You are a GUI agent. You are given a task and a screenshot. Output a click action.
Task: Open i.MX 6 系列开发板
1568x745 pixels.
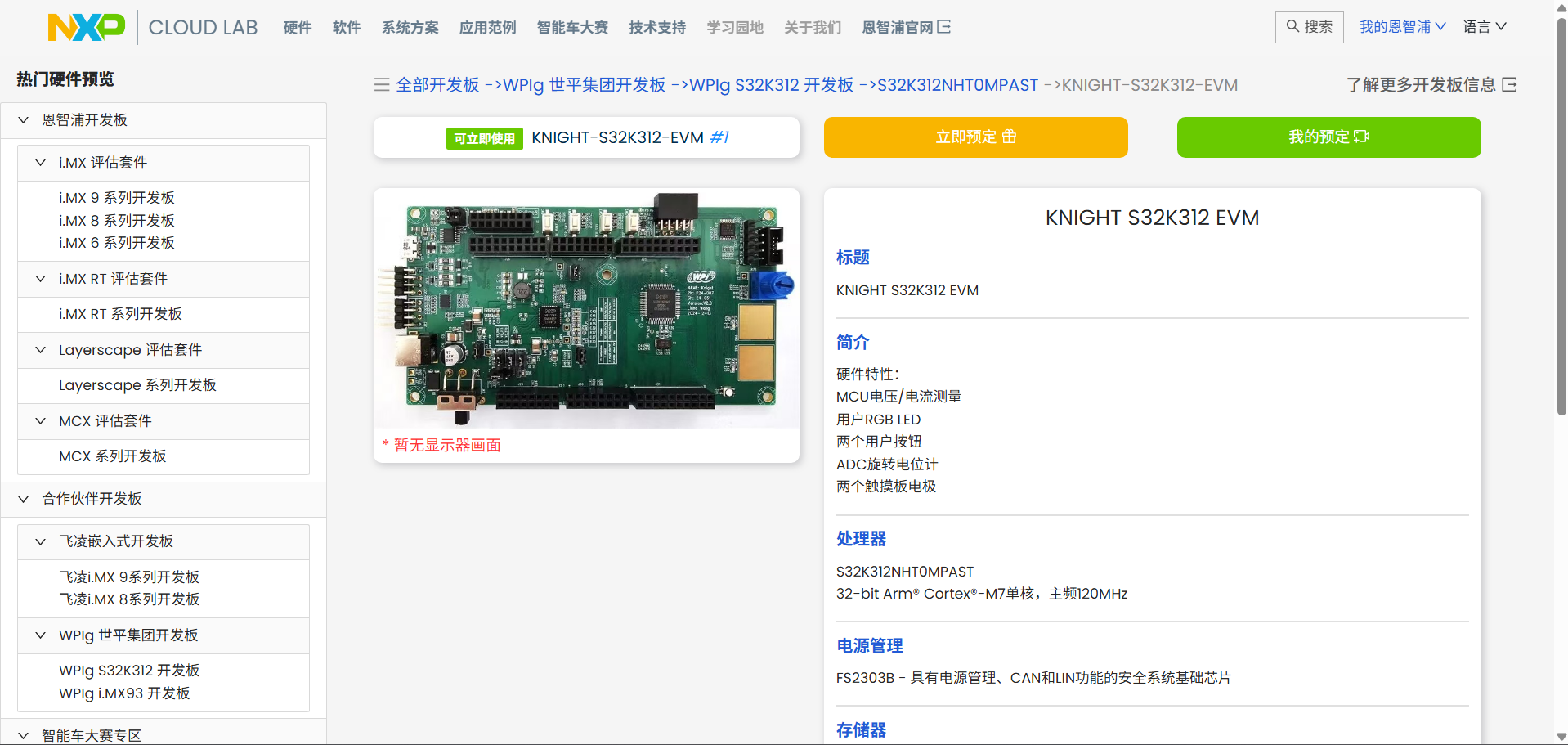(x=117, y=243)
